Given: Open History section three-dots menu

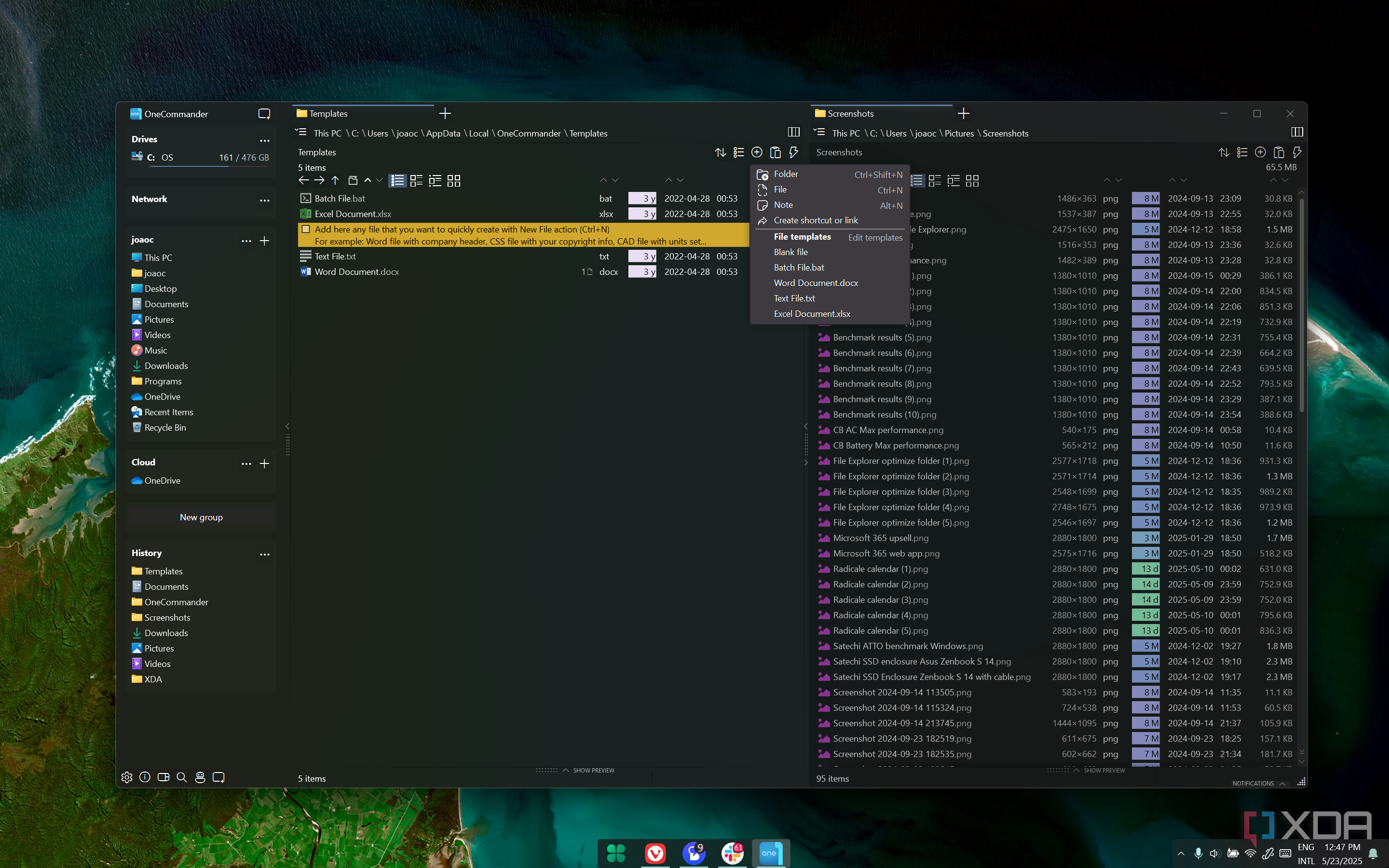Looking at the screenshot, I should click(x=265, y=555).
